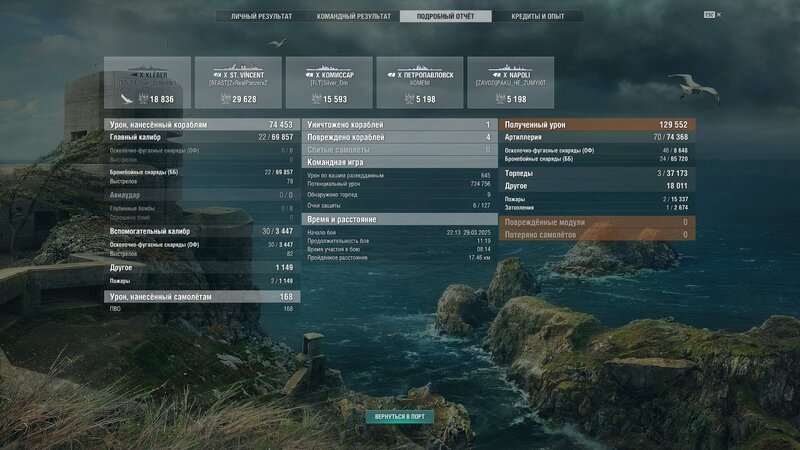Click the Вернуться в порт button
Viewport: 800px width, 450px height.
(x=399, y=417)
